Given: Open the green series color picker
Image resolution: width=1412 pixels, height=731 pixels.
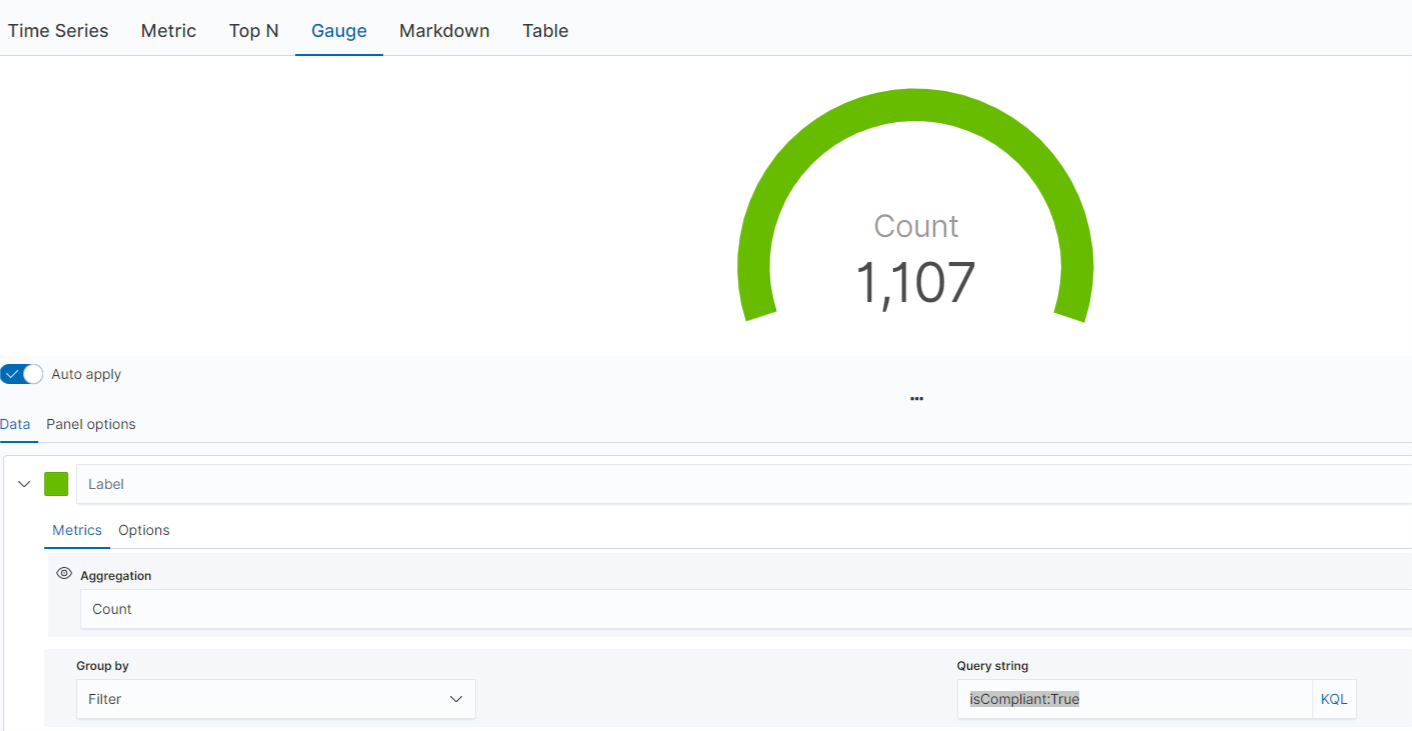Looking at the screenshot, I should coord(56,484).
